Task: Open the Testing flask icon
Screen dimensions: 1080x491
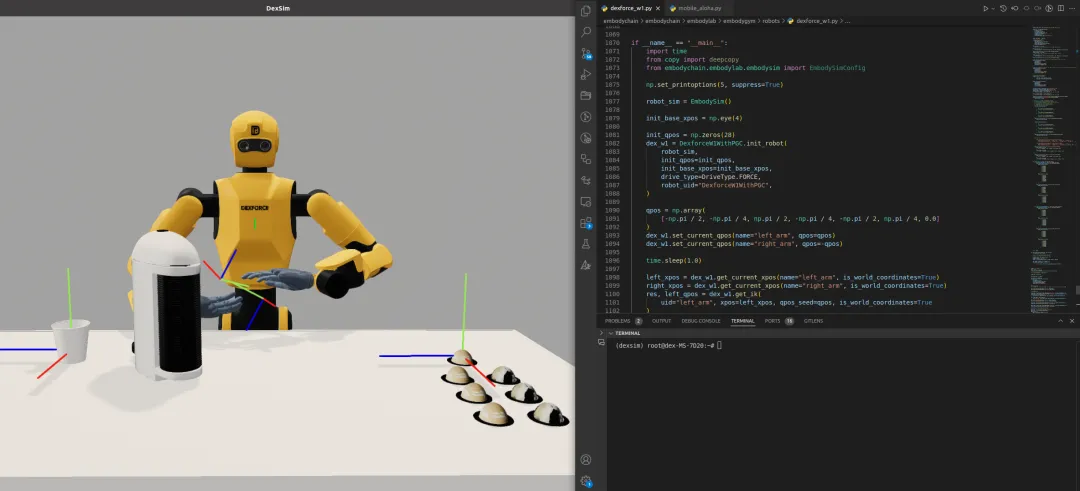Action: (x=586, y=244)
